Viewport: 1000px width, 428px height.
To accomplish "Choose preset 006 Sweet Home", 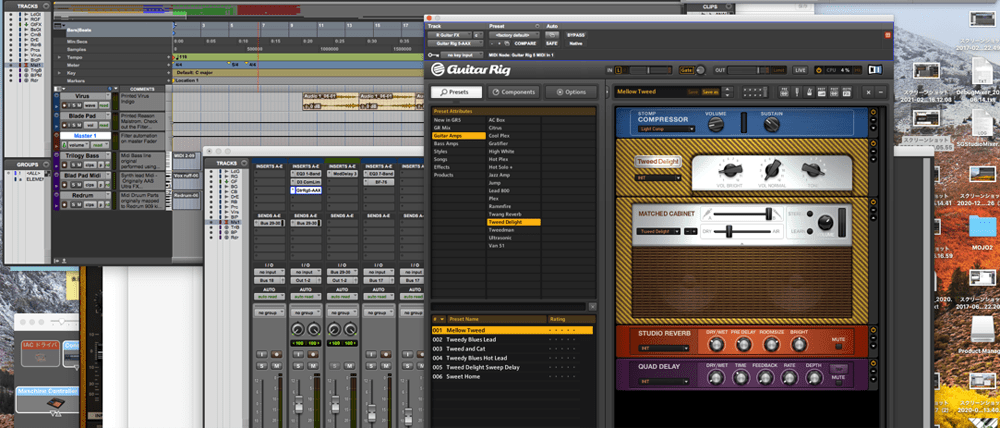I will coord(512,376).
